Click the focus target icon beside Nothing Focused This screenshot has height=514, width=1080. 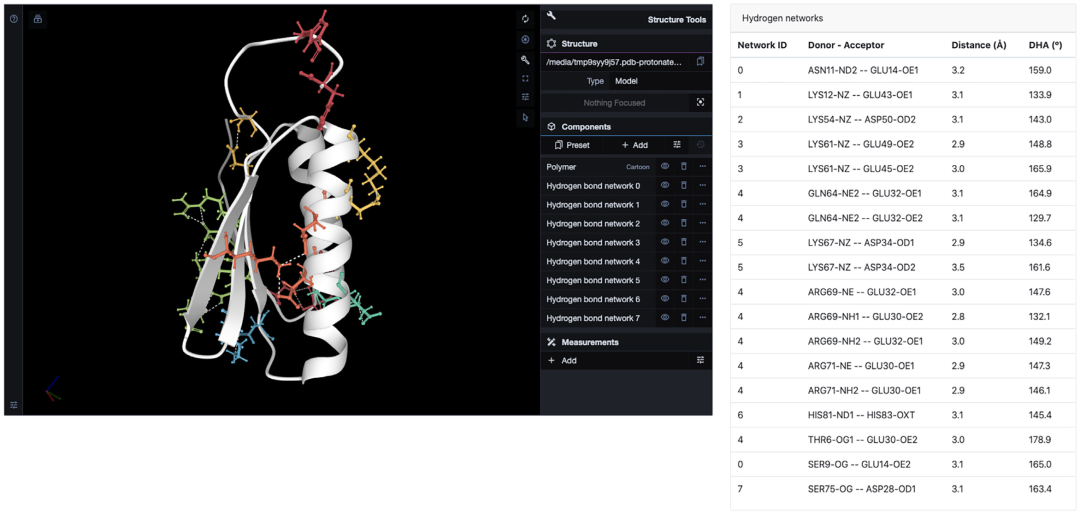tap(700, 103)
